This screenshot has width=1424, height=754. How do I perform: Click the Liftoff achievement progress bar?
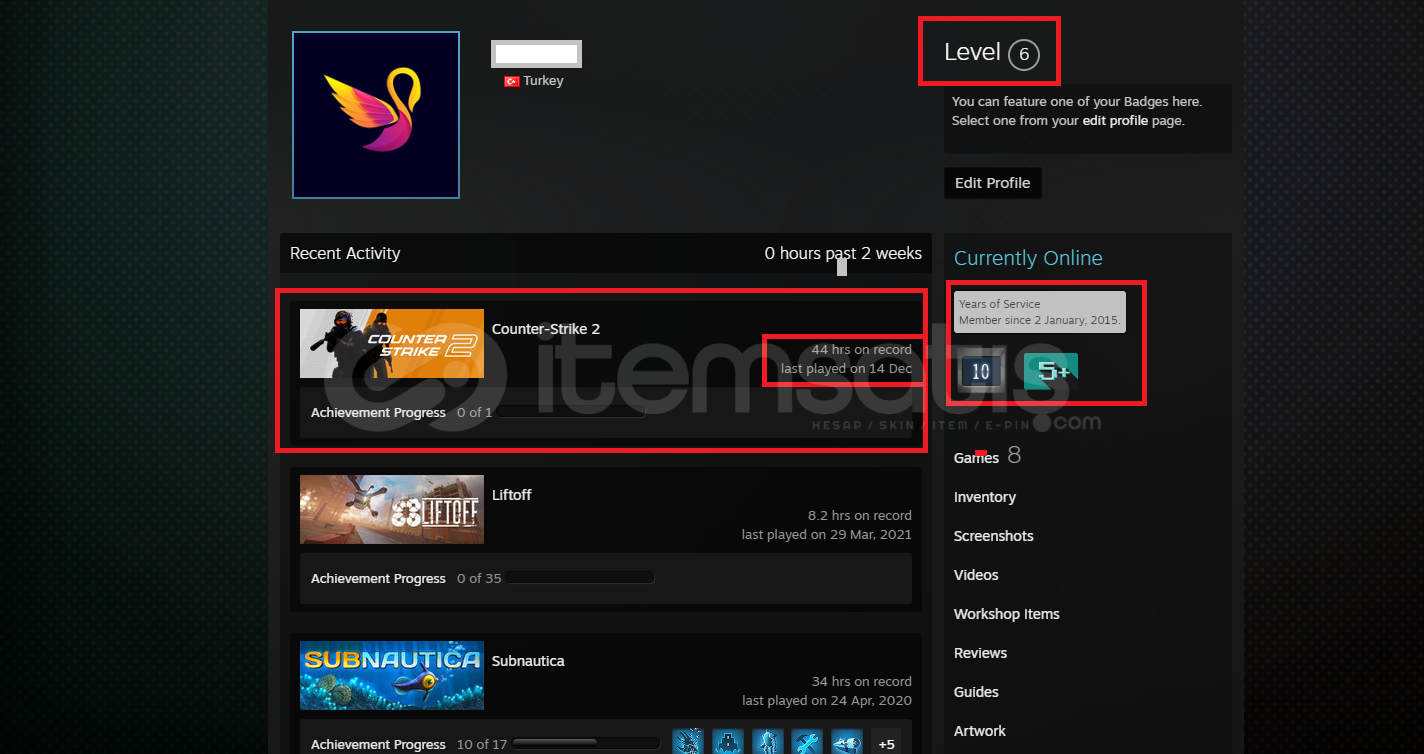tap(580, 578)
